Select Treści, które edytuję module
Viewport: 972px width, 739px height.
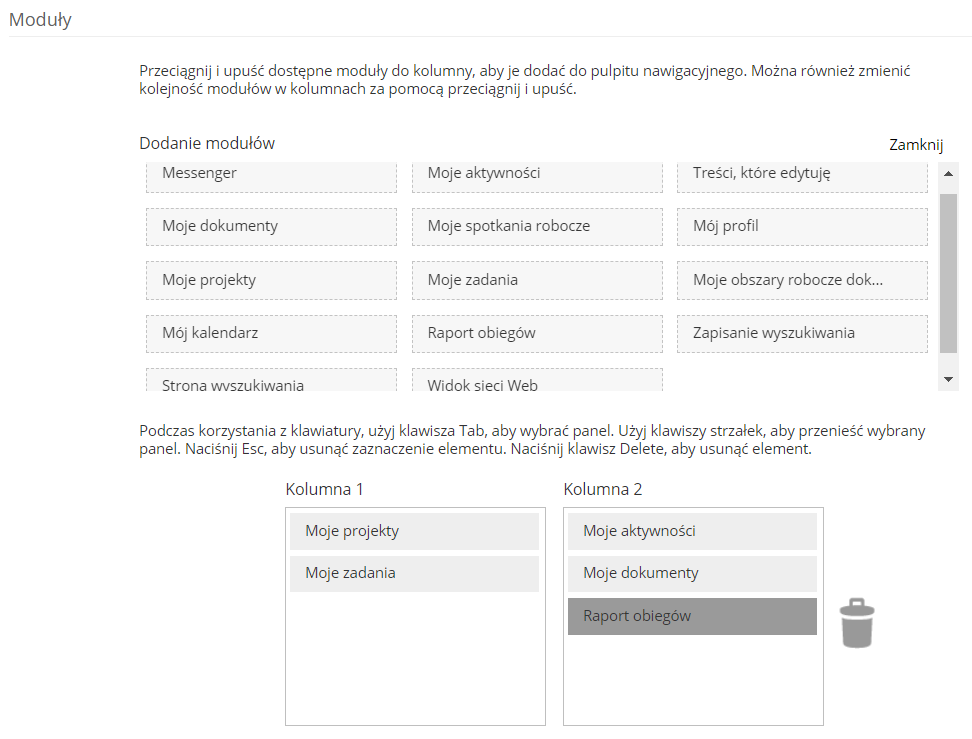click(802, 174)
